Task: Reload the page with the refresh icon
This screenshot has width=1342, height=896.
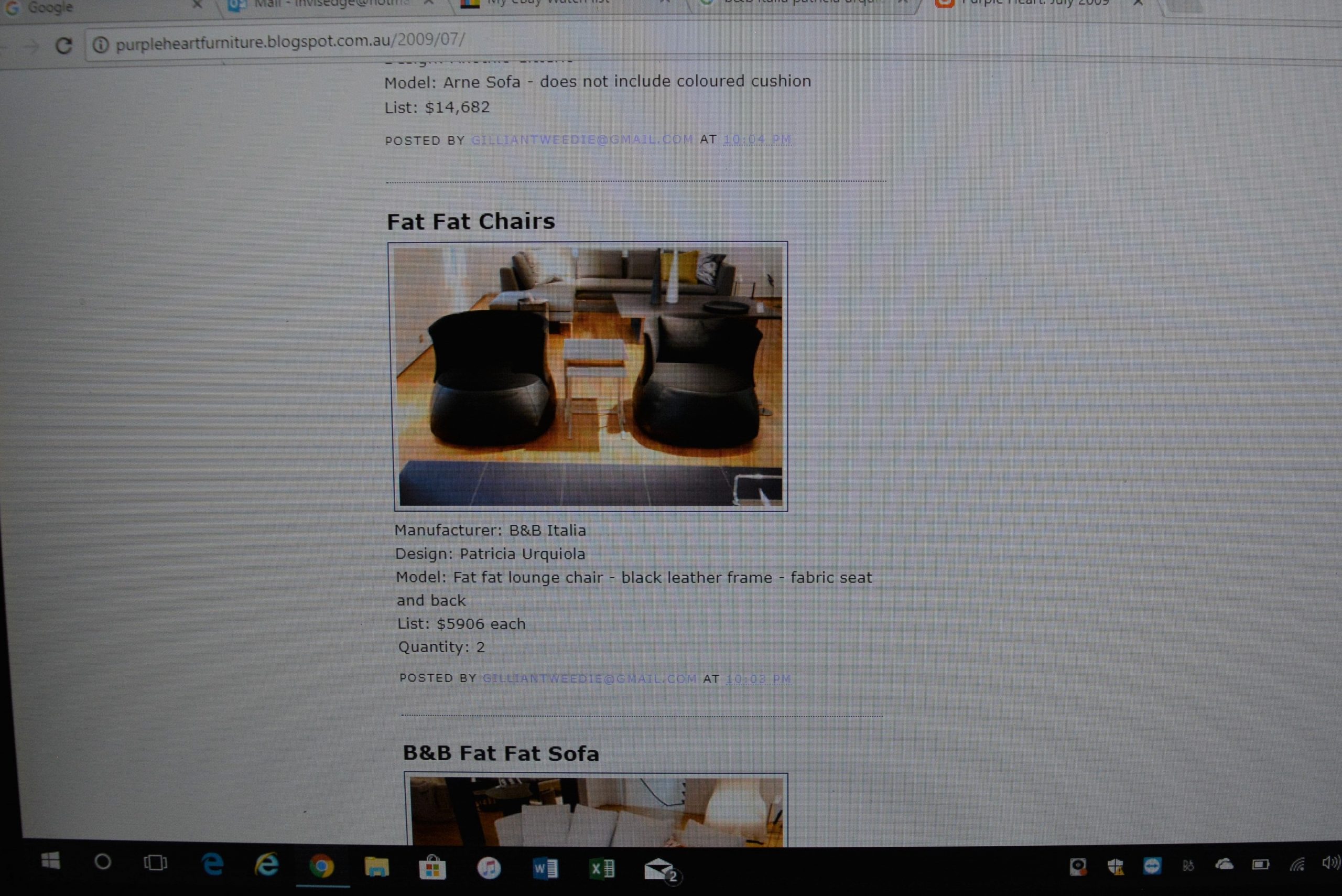Action: 63,46
